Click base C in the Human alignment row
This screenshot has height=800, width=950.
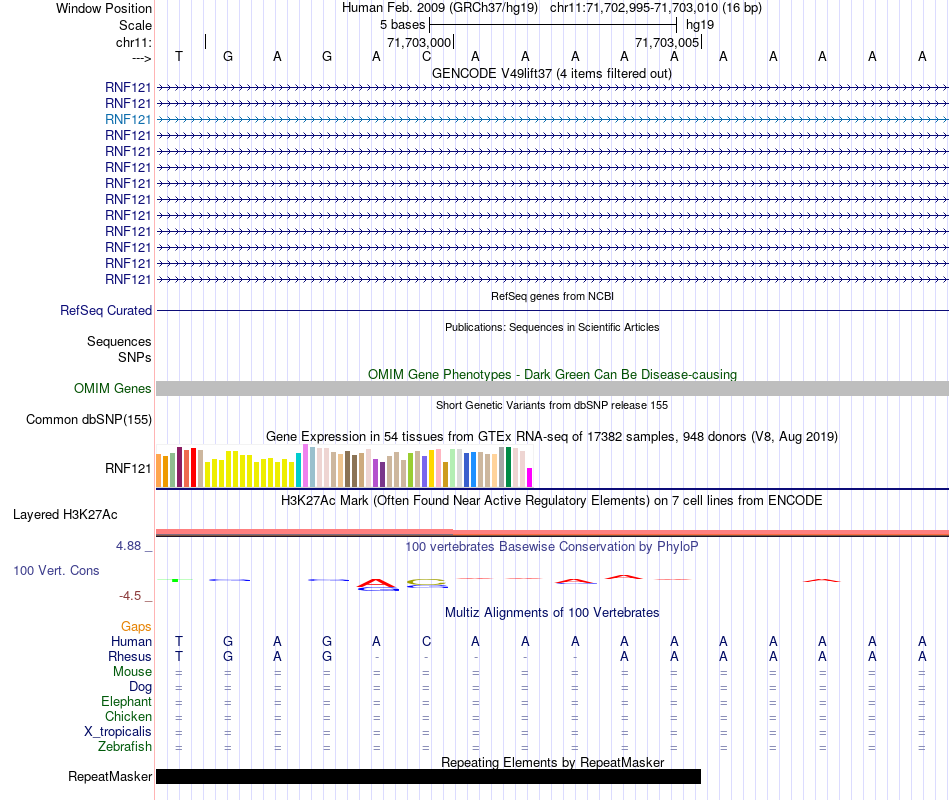pyautogui.click(x=427, y=641)
